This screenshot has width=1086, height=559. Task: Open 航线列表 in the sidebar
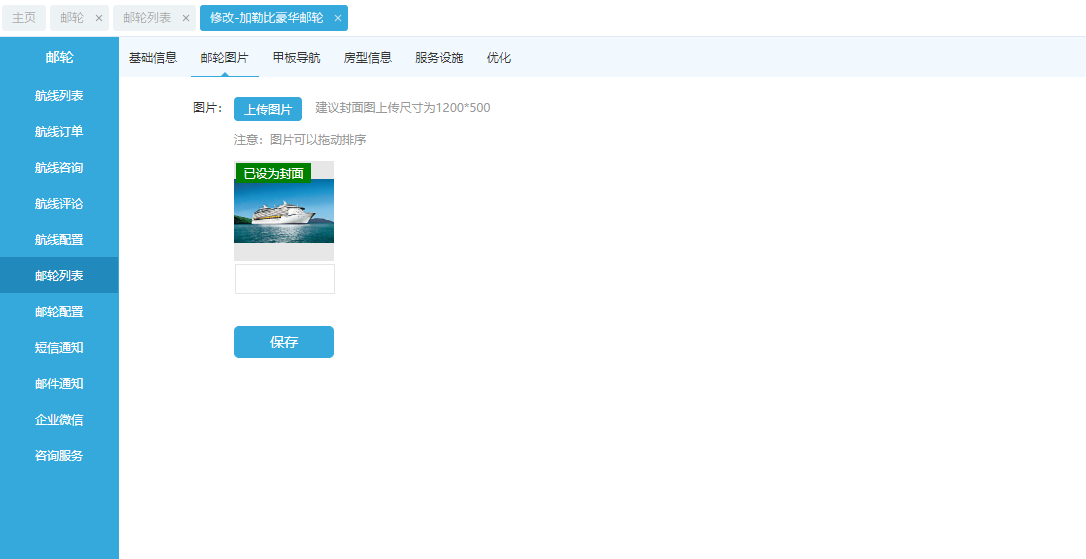click(59, 96)
